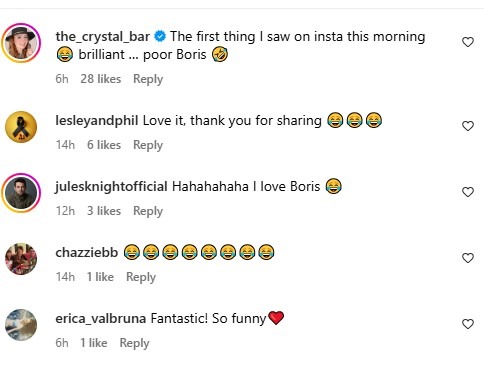
Task: Open lesleyandphil's black ribbon avatar
Action: coord(21,127)
